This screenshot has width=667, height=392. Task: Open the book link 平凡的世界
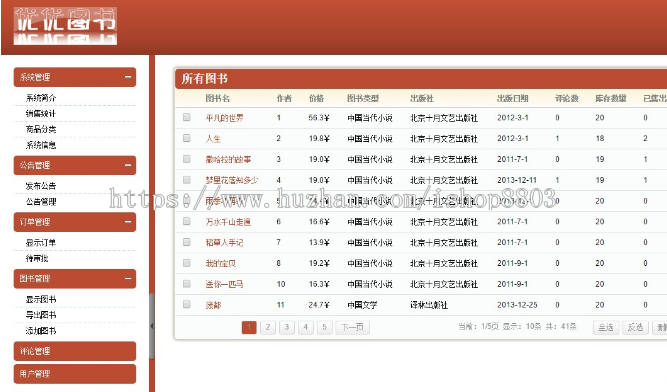click(224, 118)
